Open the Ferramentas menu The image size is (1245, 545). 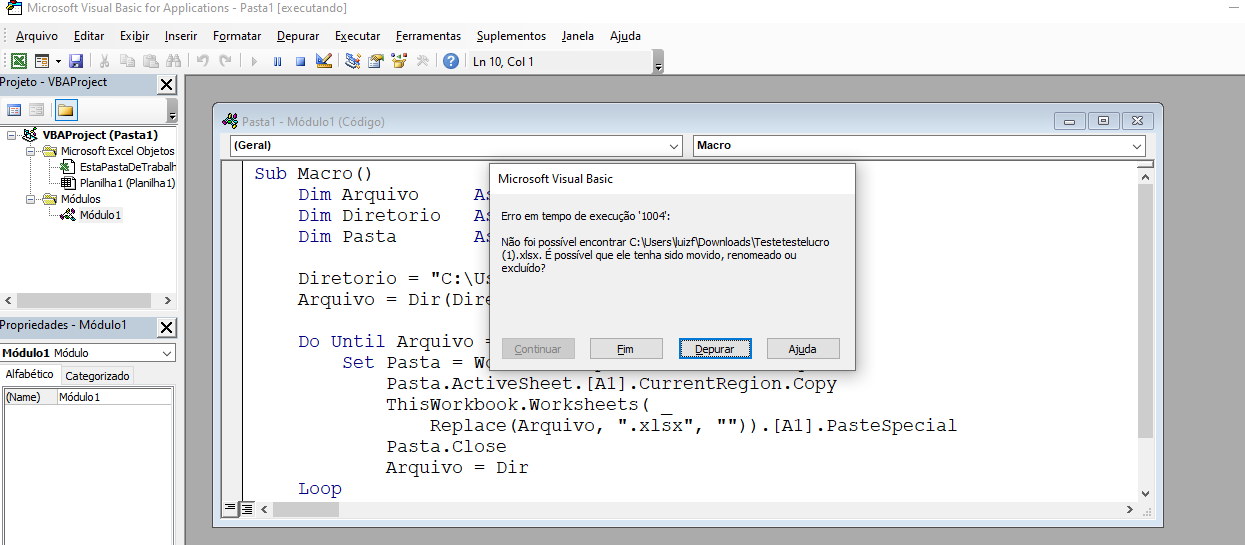tap(428, 36)
